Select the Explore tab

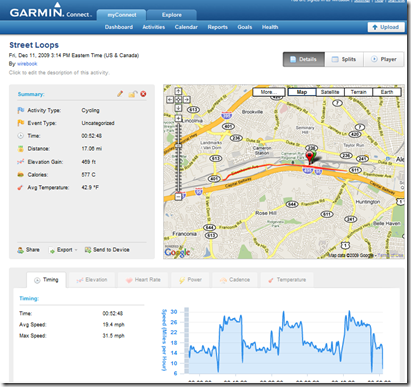(x=172, y=15)
